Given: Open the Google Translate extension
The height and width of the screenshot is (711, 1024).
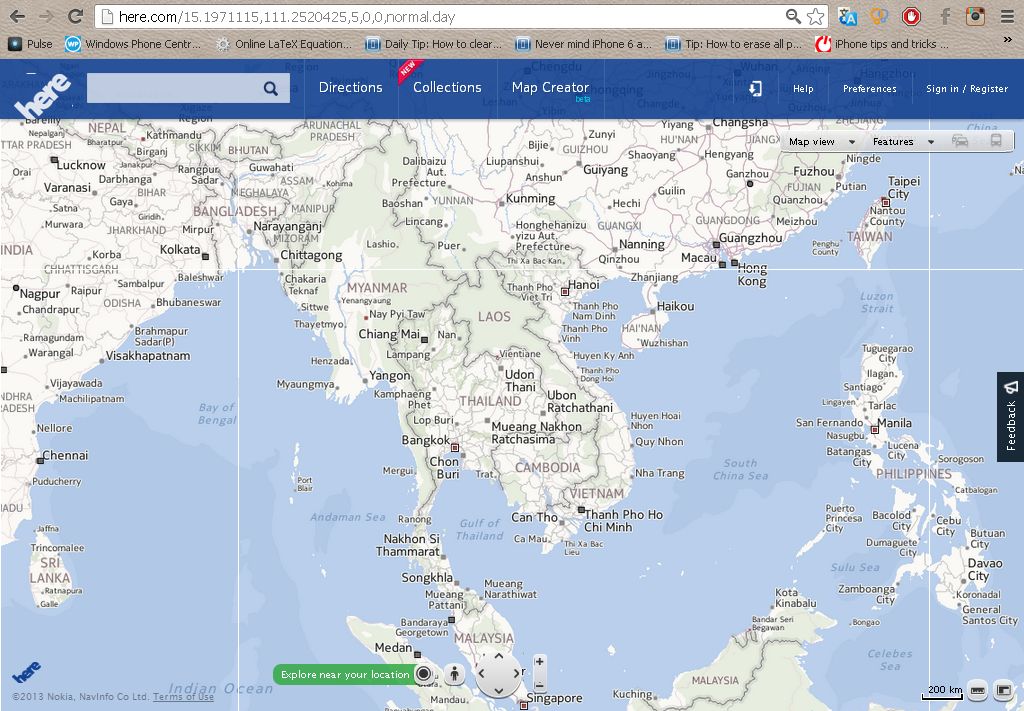Looking at the screenshot, I should tap(847, 16).
